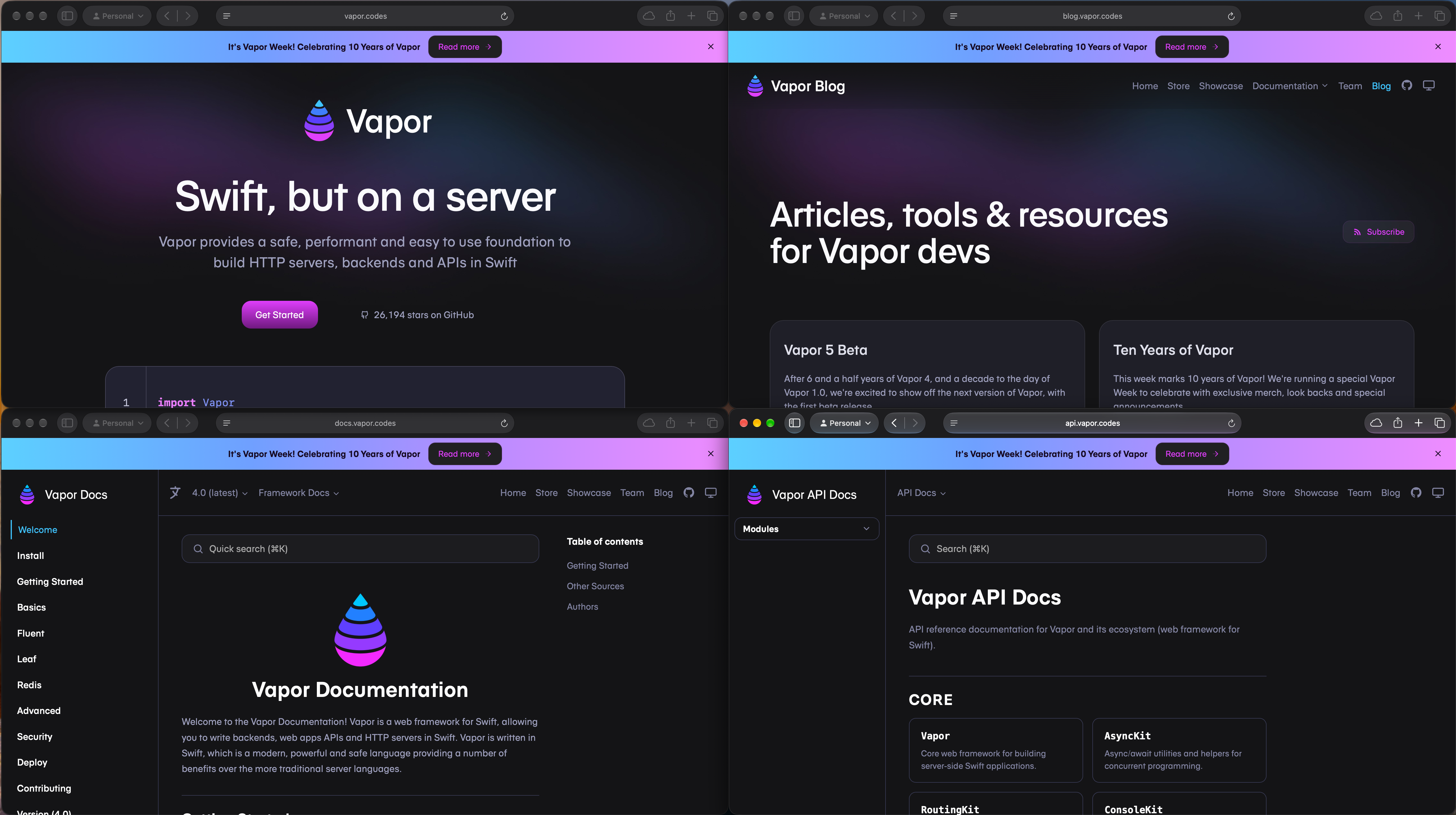Open the Vapor 5 Beta article card

[x=927, y=364]
